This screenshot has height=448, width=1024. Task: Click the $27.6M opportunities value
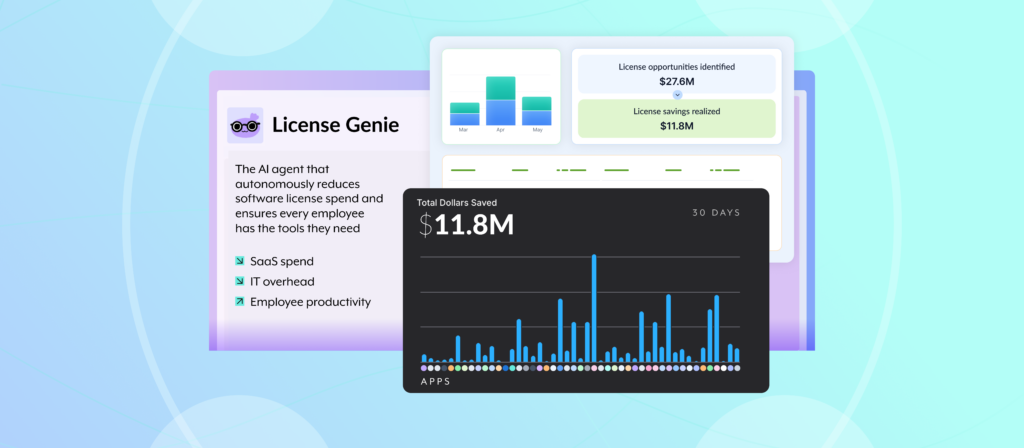677,80
